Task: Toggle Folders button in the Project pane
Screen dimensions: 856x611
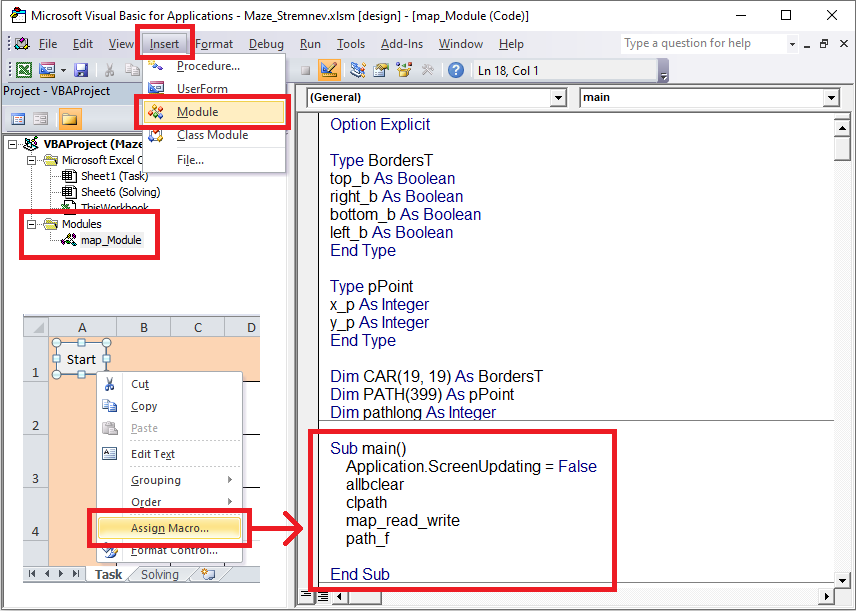Action: (70, 118)
